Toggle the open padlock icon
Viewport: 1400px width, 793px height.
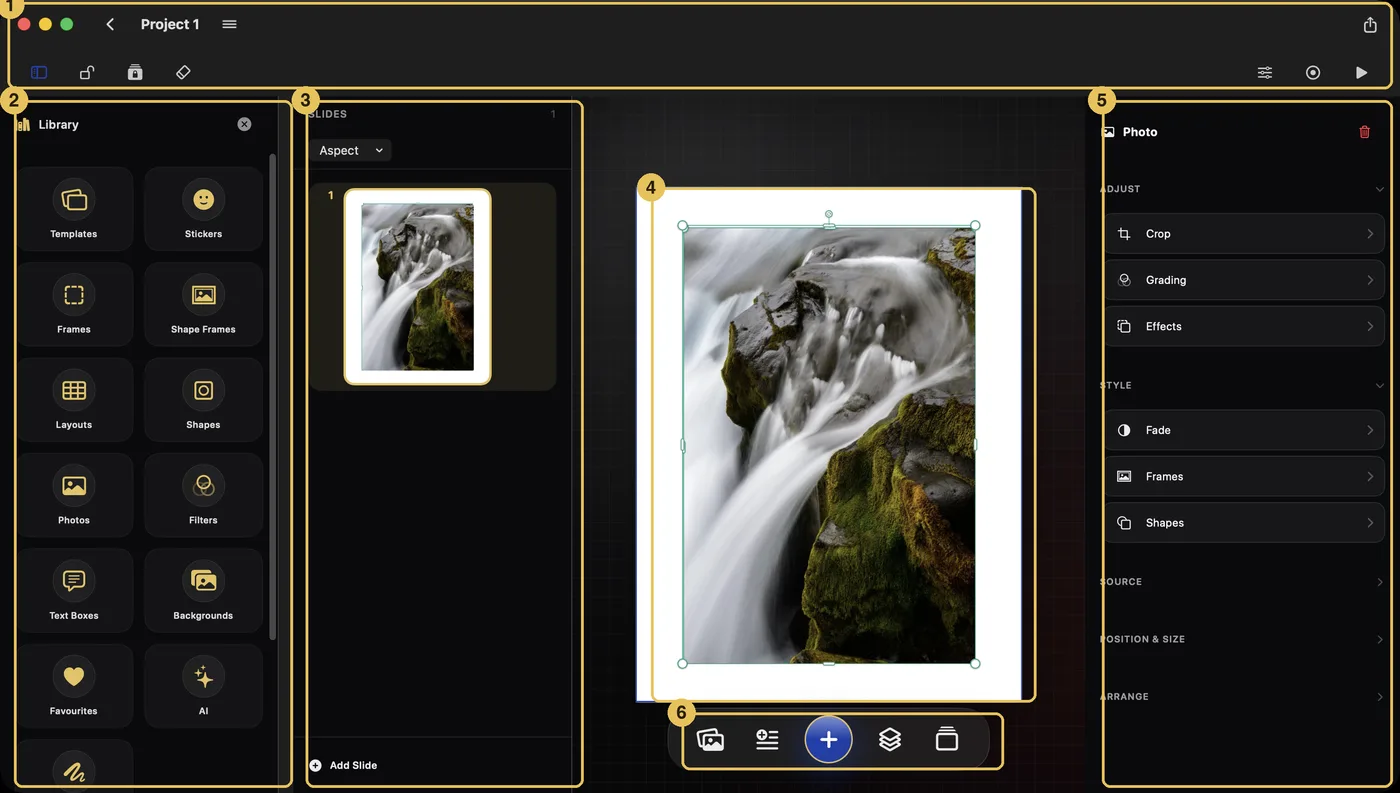click(87, 72)
